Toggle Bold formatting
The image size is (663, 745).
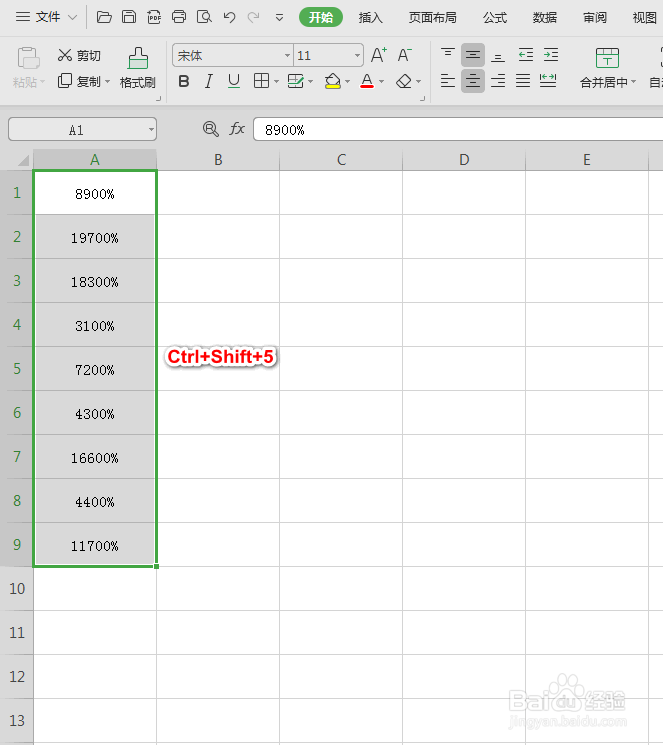click(x=183, y=81)
